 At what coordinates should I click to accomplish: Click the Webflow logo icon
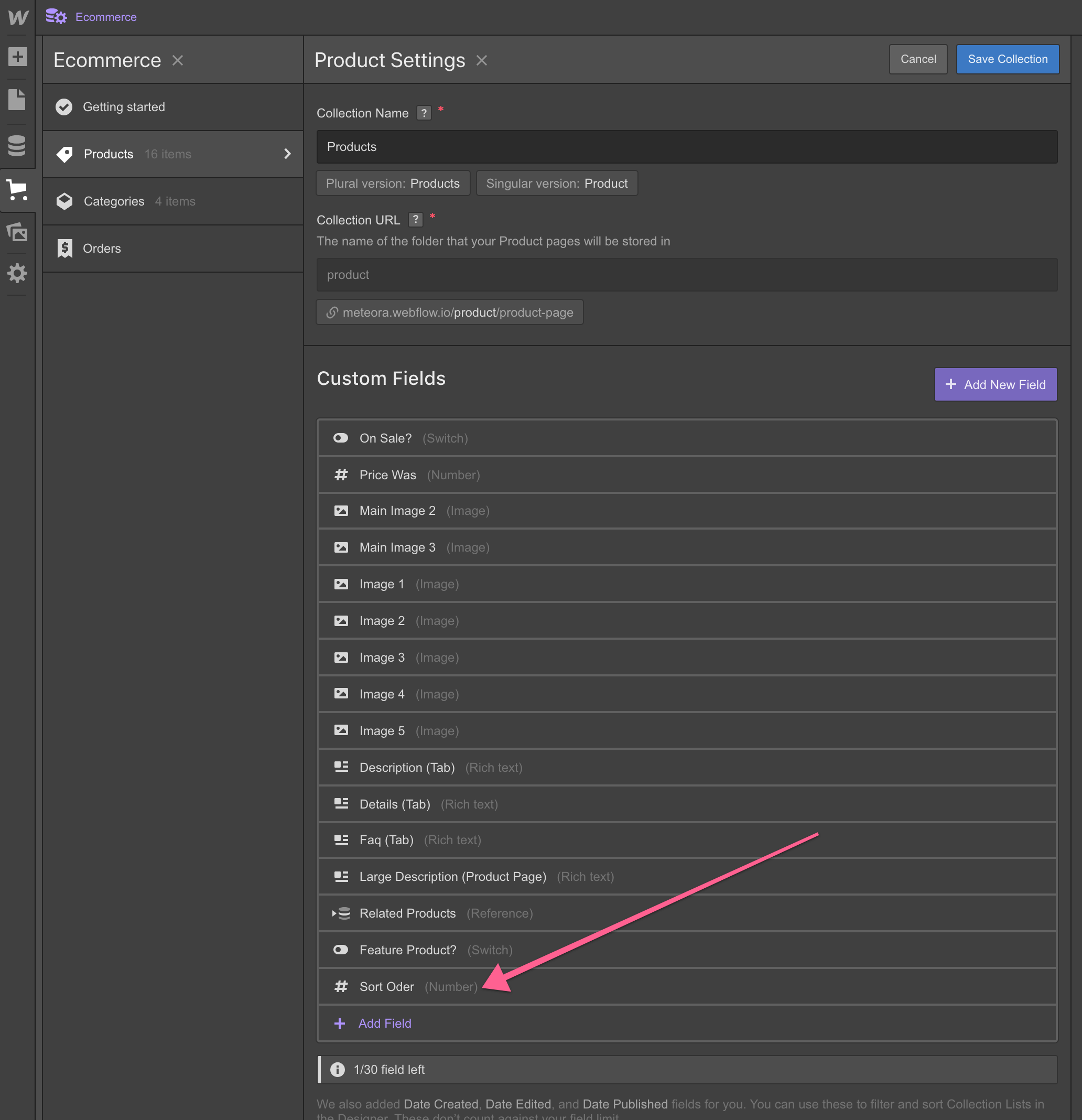coord(18,17)
